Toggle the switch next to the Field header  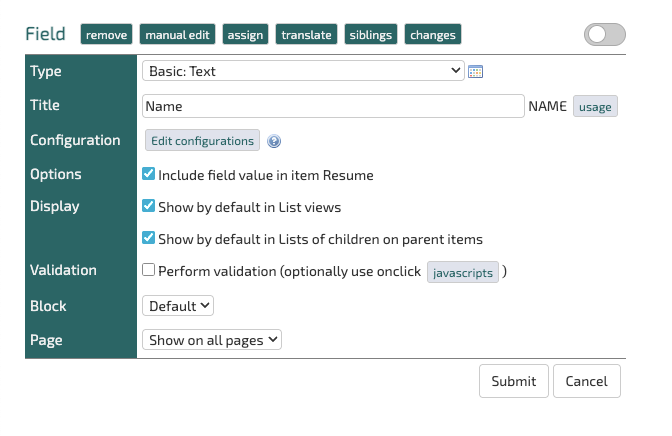point(605,35)
